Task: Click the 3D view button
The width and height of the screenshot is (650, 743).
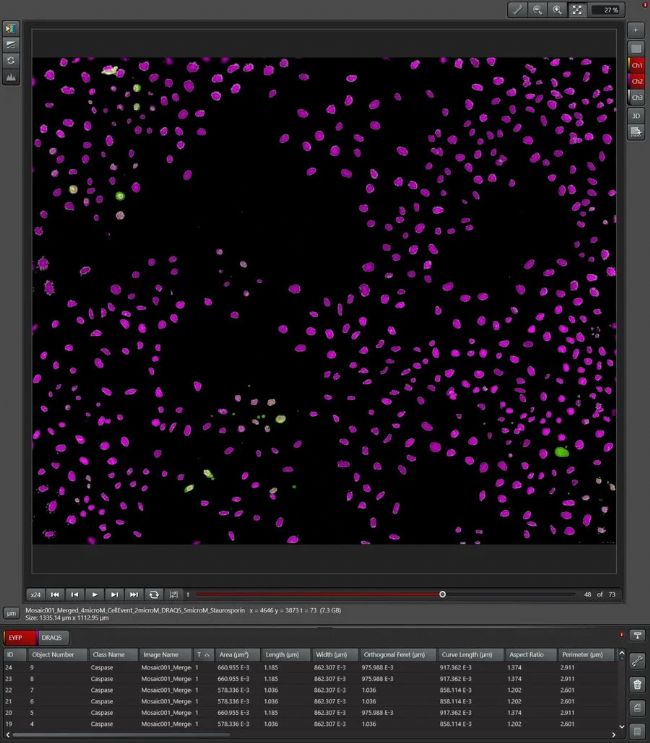Action: pos(636,115)
